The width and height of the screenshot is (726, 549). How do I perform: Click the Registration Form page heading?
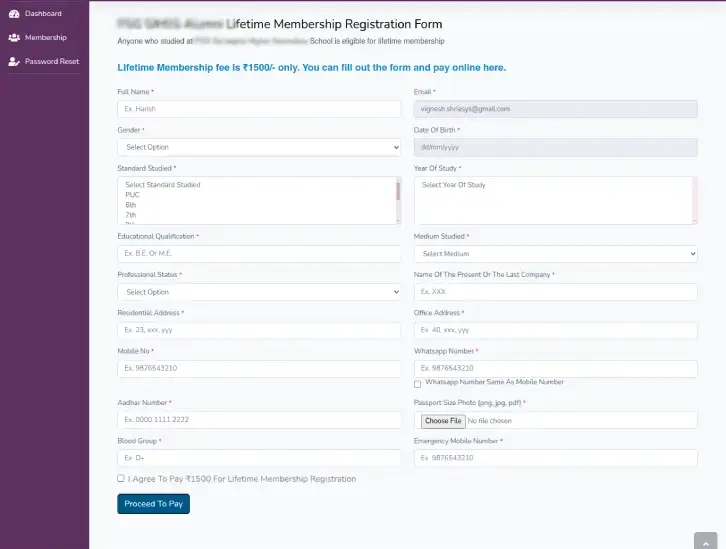280,24
